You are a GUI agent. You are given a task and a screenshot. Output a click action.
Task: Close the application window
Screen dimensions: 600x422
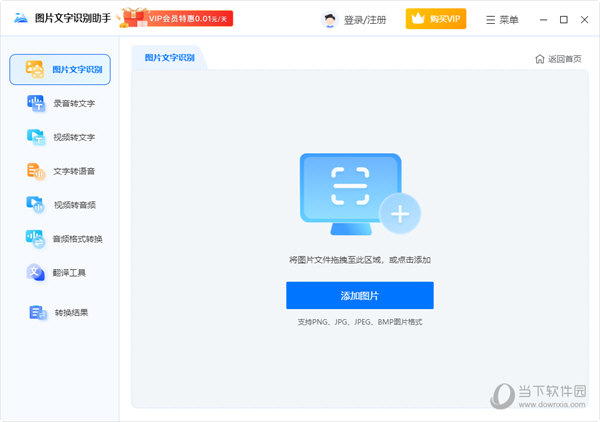pyautogui.click(x=584, y=20)
